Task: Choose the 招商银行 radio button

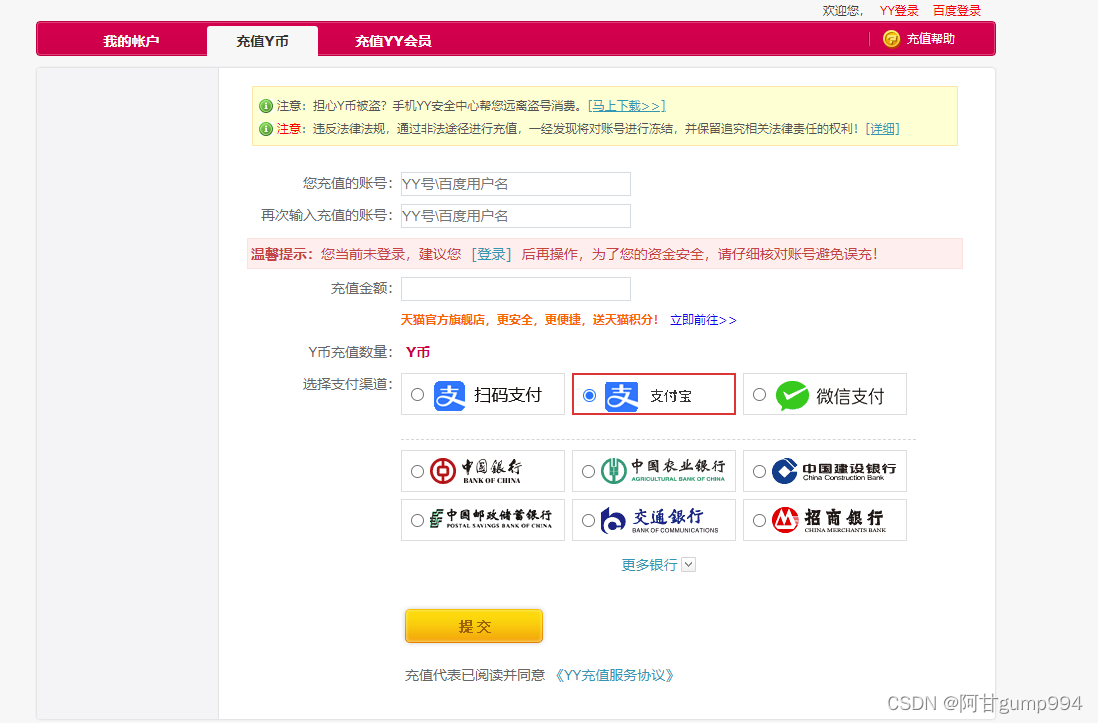Action: click(x=759, y=520)
